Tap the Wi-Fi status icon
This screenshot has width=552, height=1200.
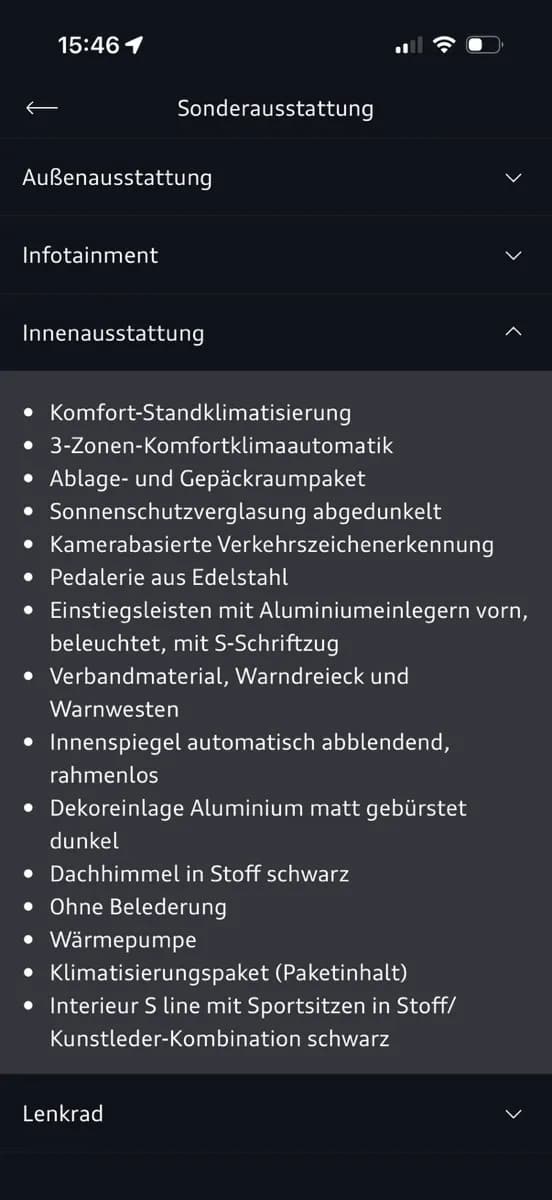(444, 45)
